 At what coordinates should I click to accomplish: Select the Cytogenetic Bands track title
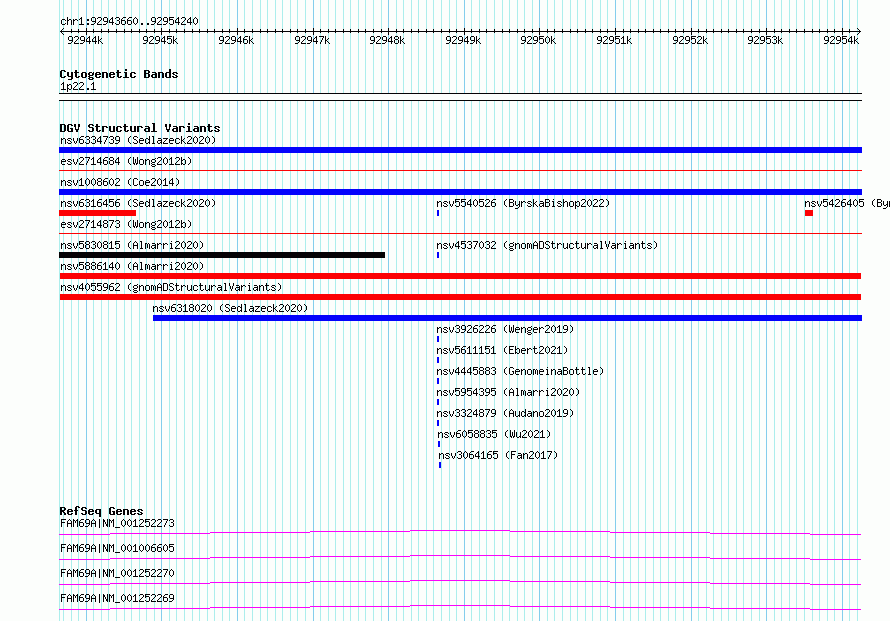tap(119, 74)
